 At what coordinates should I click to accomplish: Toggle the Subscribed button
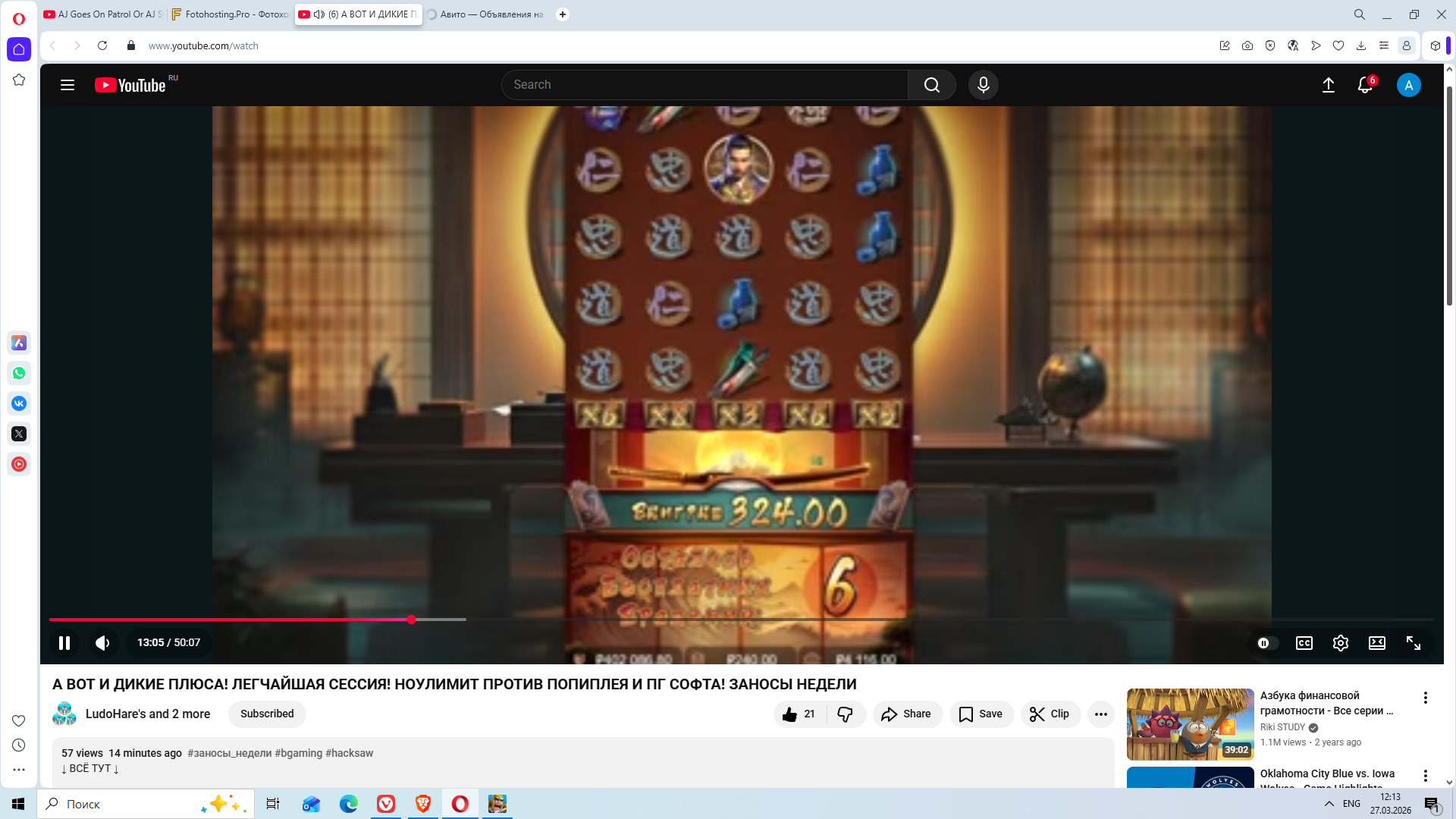point(267,714)
